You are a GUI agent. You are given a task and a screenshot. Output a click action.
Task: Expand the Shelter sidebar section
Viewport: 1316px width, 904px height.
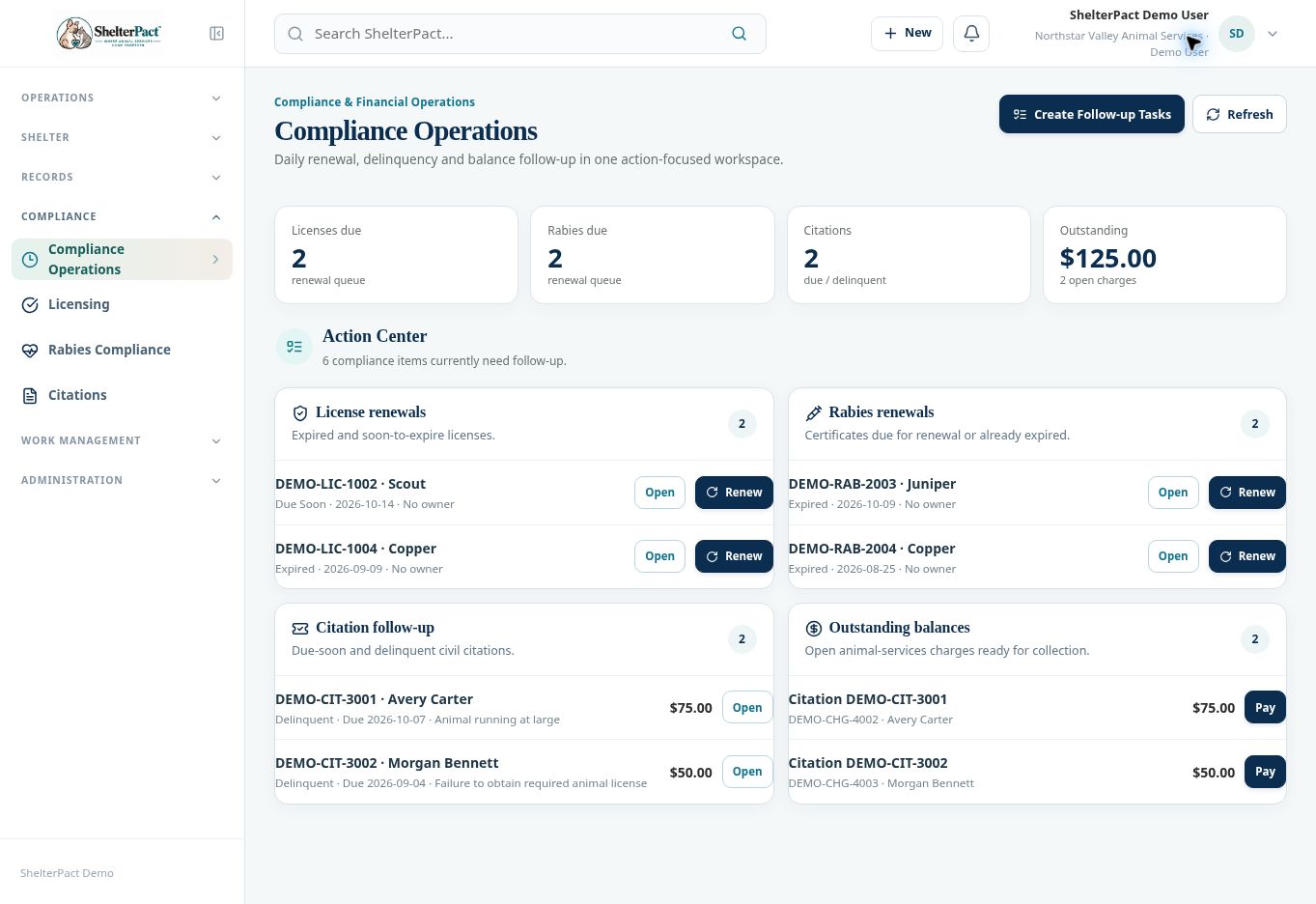(x=122, y=137)
